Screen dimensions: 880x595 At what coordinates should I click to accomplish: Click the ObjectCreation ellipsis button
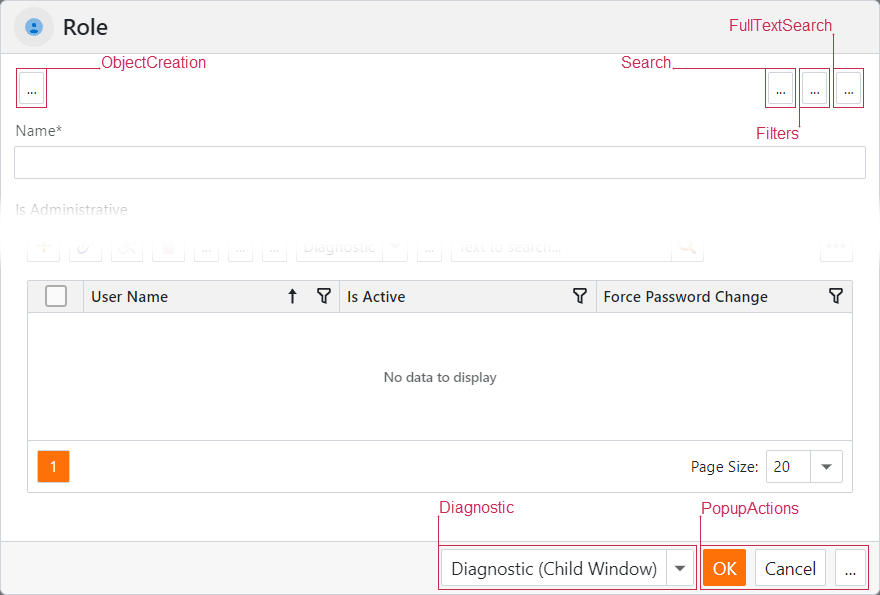click(x=31, y=88)
